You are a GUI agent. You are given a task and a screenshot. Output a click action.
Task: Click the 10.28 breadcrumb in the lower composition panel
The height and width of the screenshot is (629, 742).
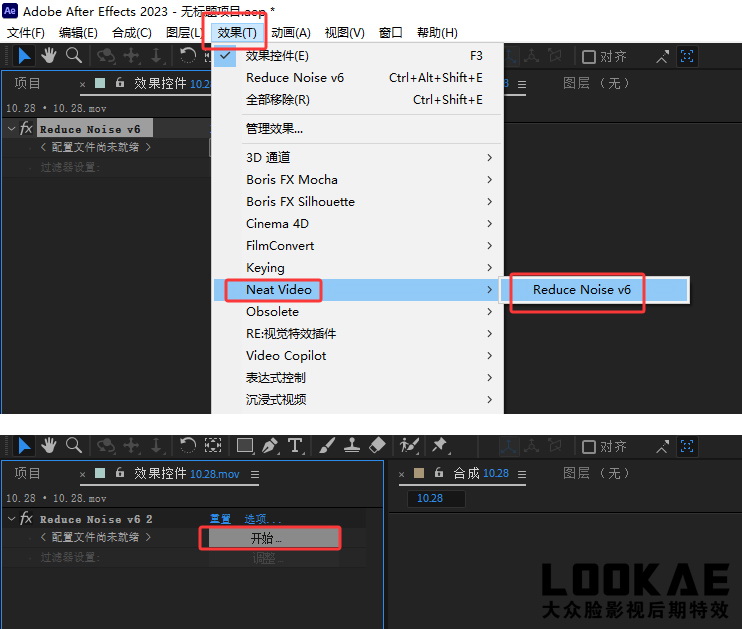click(x=430, y=498)
